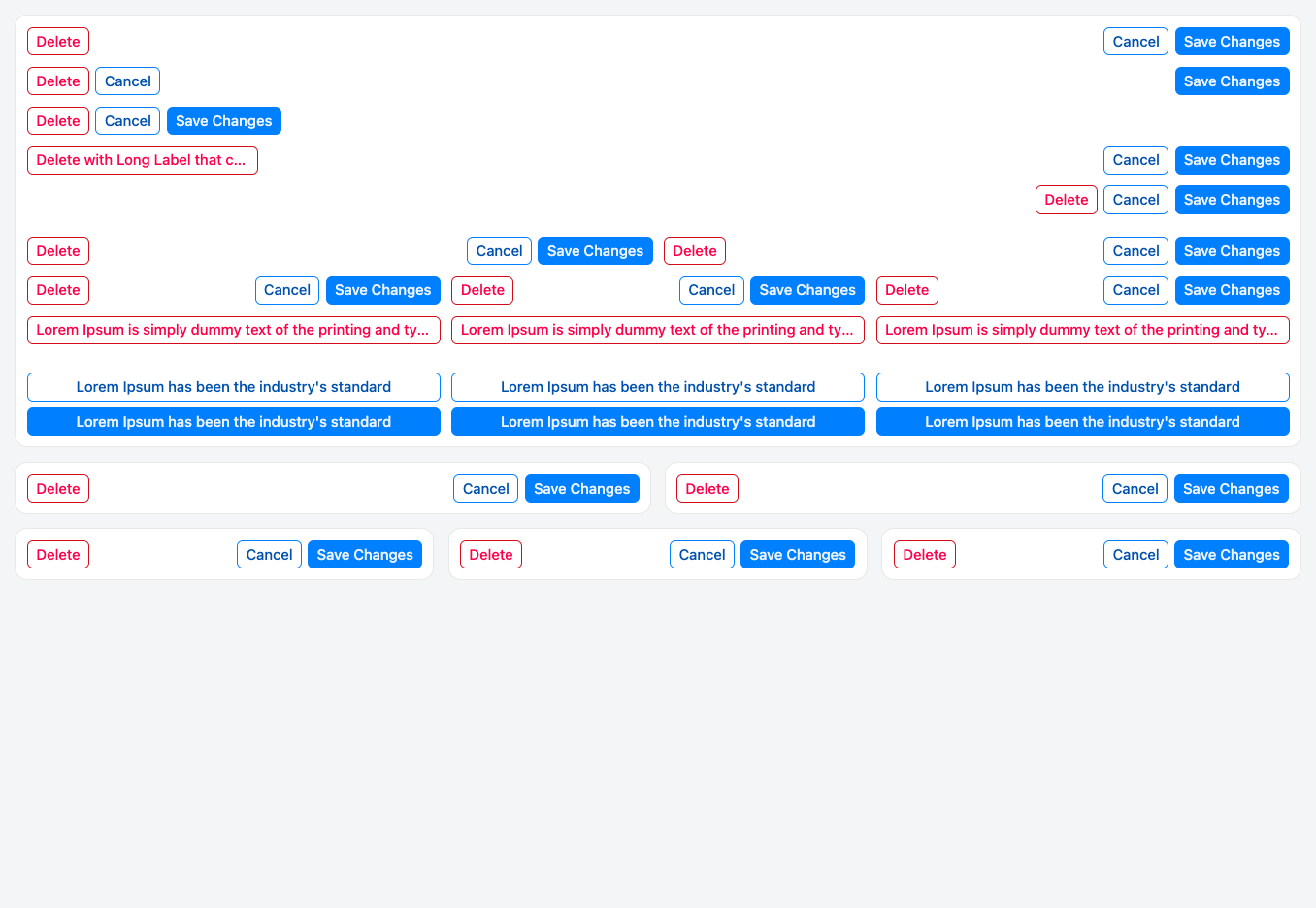Click Cancel in the bottom middle card
The height and width of the screenshot is (908, 1316).
tap(701, 555)
